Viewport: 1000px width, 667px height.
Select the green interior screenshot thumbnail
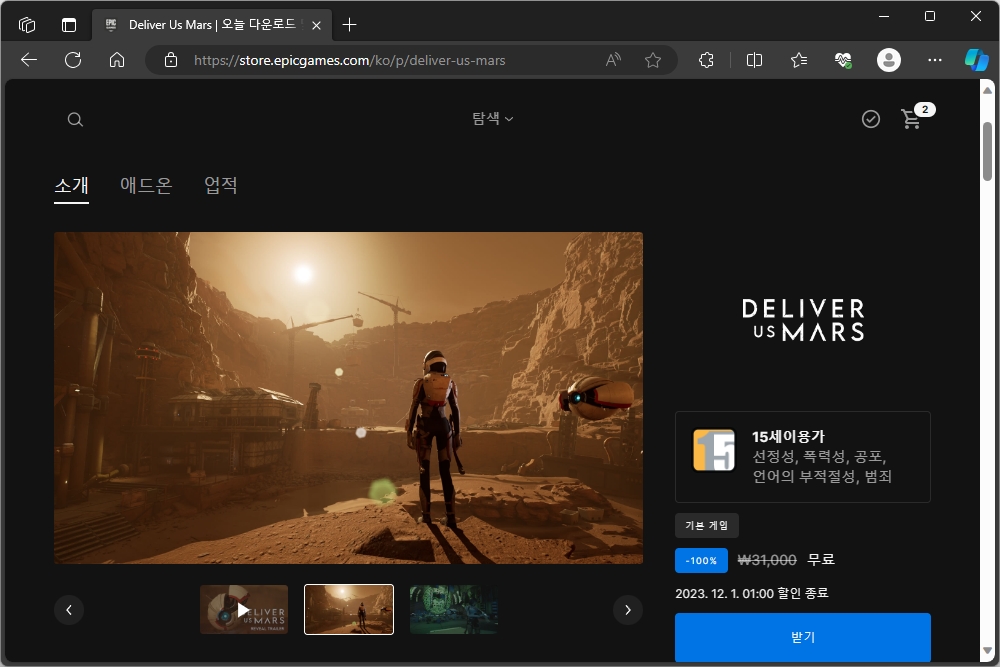pyautogui.click(x=453, y=610)
